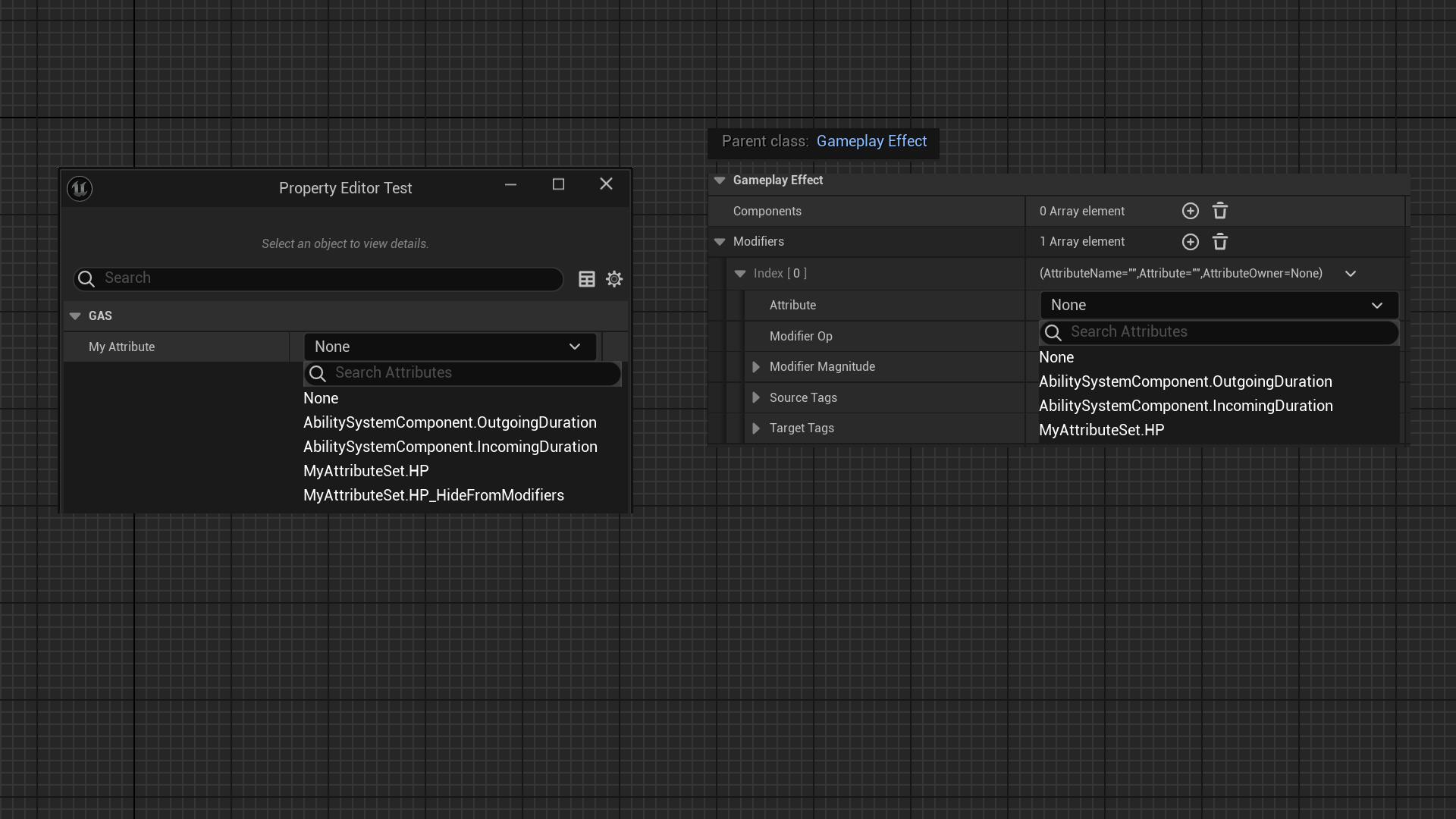The height and width of the screenshot is (819, 1456).
Task: Open Index 0 element options dropdown chevron
Action: pyautogui.click(x=1350, y=274)
